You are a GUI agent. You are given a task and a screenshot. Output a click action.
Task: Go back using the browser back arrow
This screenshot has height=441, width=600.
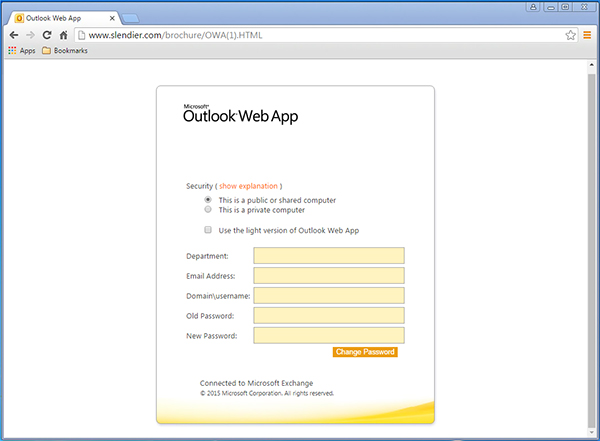coord(14,35)
